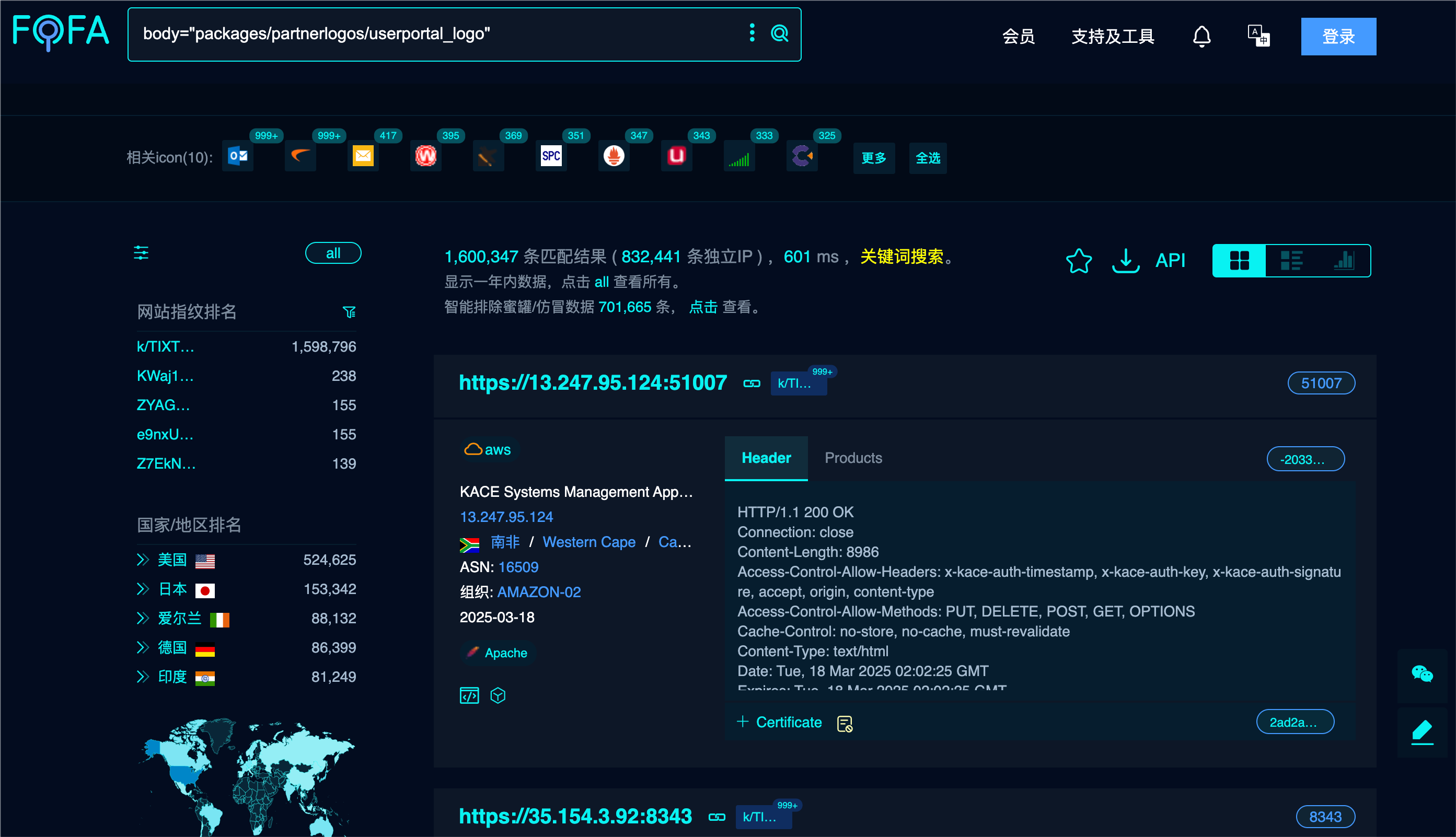Switch to the Header tab
Viewport: 1456px width, 837px height.
pos(766,458)
